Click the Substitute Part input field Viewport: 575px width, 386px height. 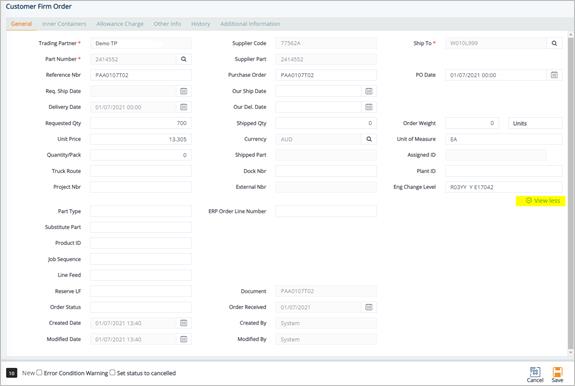(141, 227)
